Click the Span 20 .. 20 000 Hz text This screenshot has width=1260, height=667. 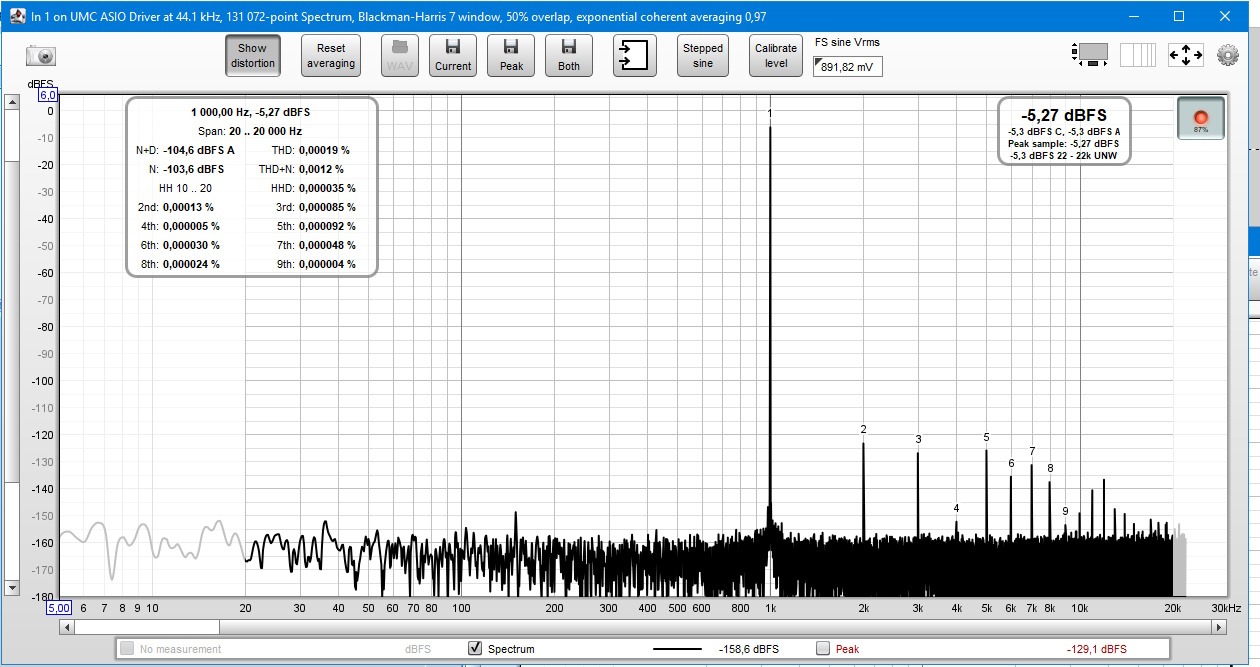click(250, 131)
